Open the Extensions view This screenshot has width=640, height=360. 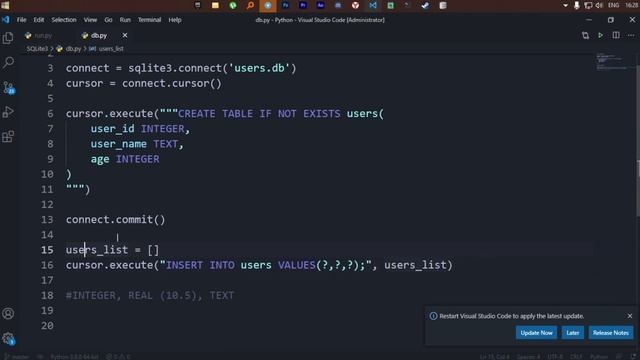click(8, 136)
